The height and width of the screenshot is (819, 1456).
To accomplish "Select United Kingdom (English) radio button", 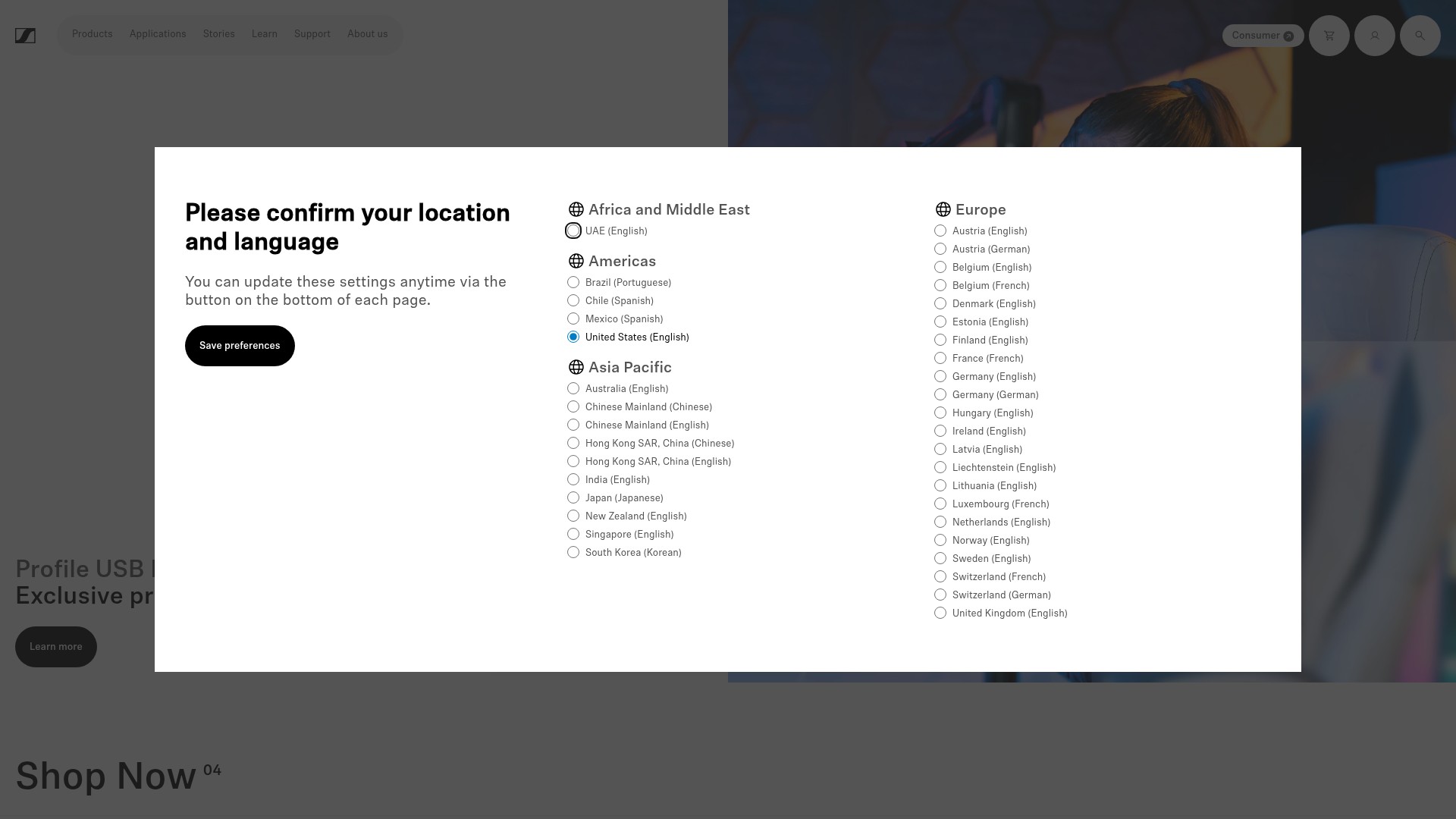I will point(940,613).
